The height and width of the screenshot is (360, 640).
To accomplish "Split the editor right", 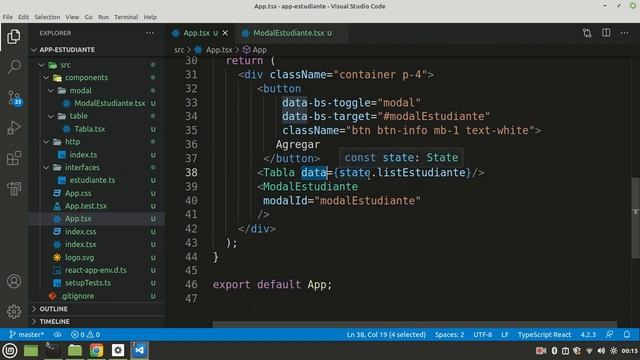I will click(606, 33).
